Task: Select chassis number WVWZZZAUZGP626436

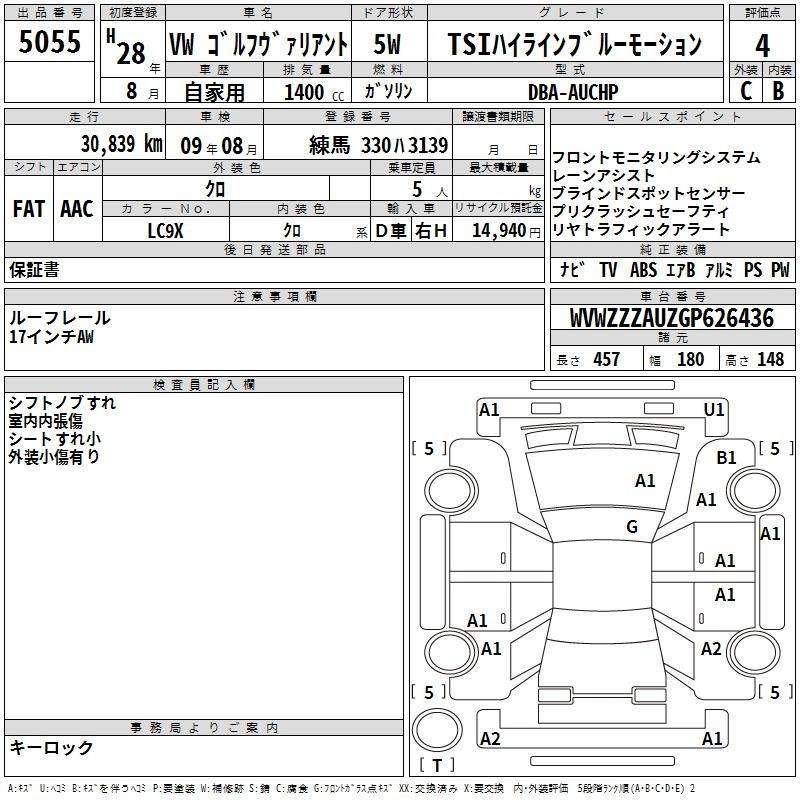Action: point(671,319)
